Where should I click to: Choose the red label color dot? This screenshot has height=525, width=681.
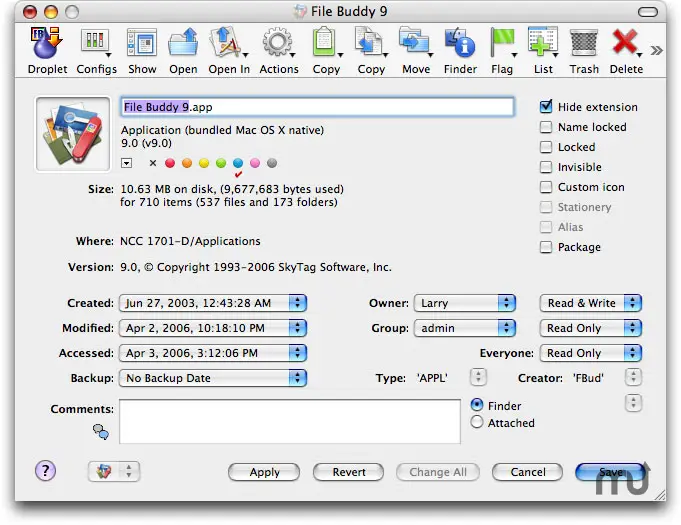pyautogui.click(x=170, y=163)
